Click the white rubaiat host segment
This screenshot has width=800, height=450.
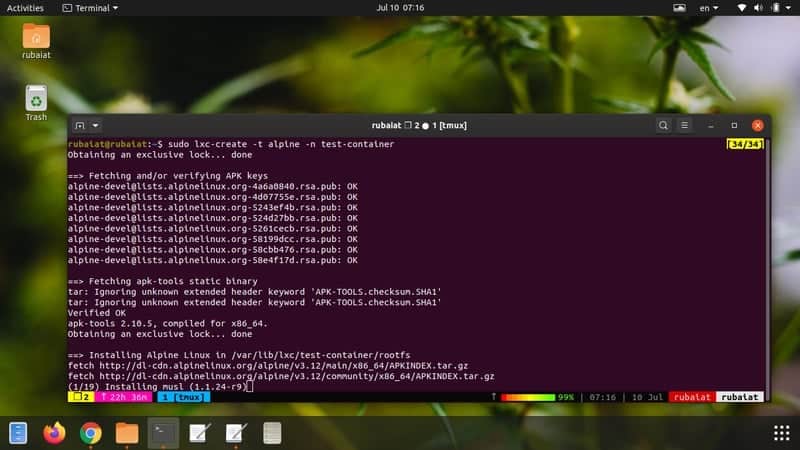739,397
